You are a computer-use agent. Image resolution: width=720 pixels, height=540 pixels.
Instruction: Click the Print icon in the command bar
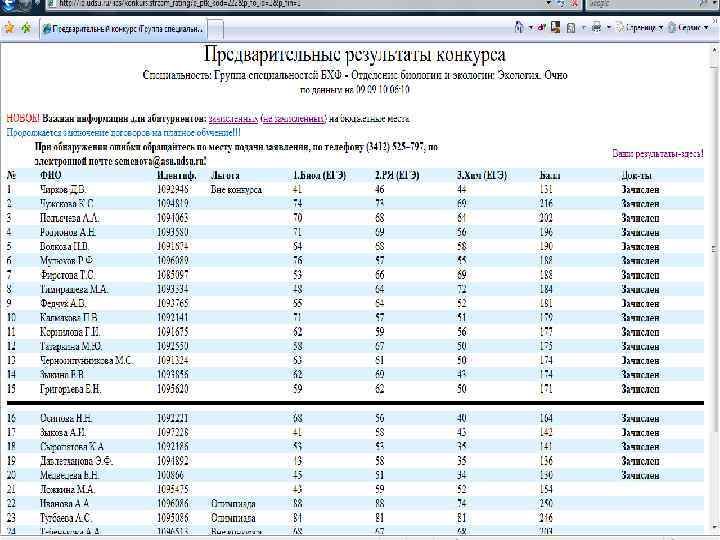596,28
